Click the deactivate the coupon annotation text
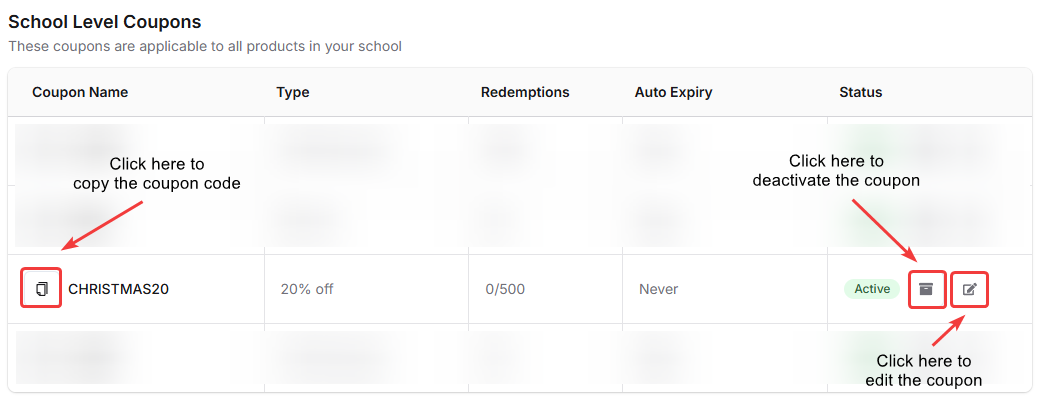The width and height of the screenshot is (1046, 404). (x=836, y=171)
